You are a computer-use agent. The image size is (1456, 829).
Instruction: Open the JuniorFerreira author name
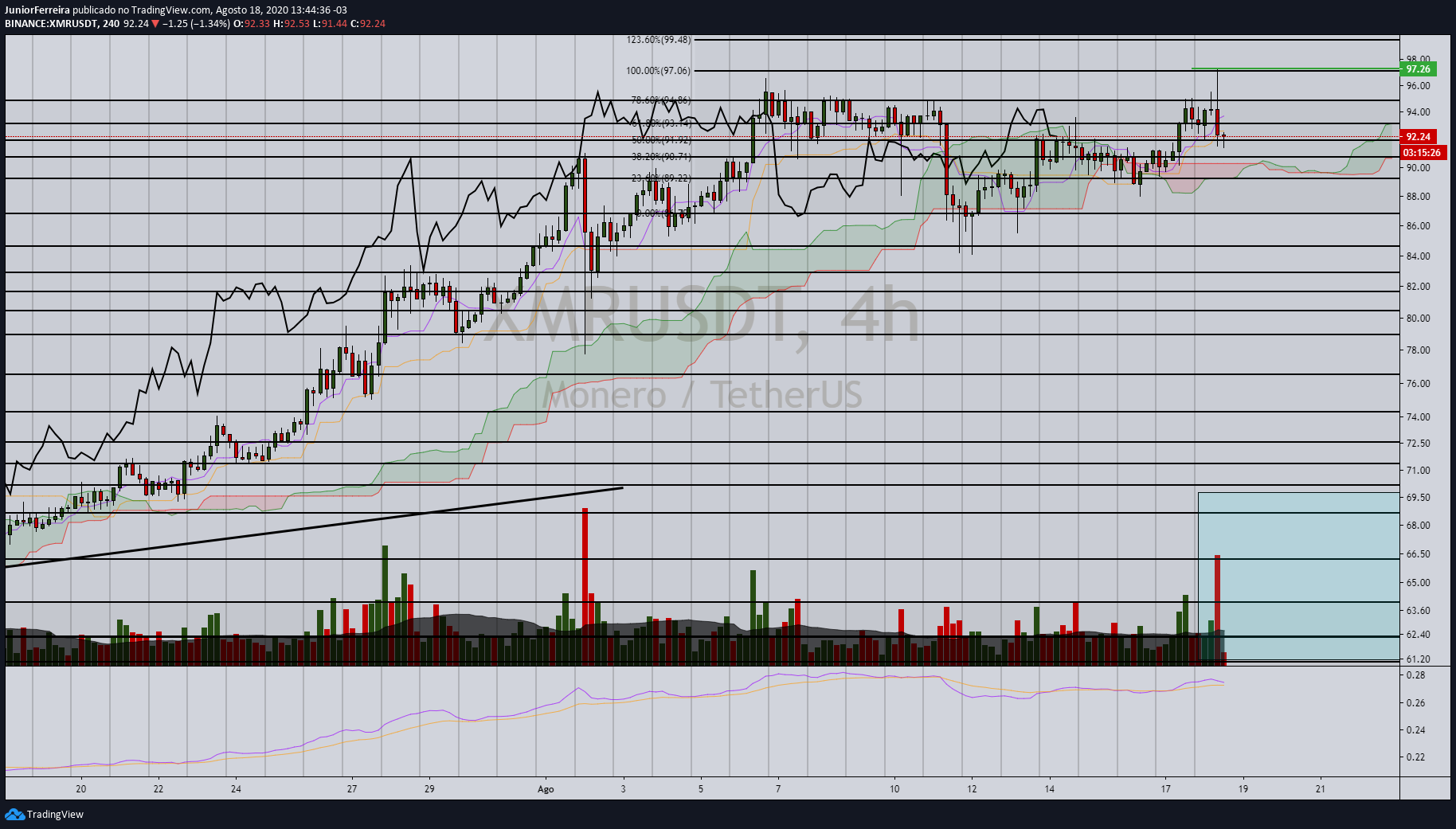tap(37, 10)
